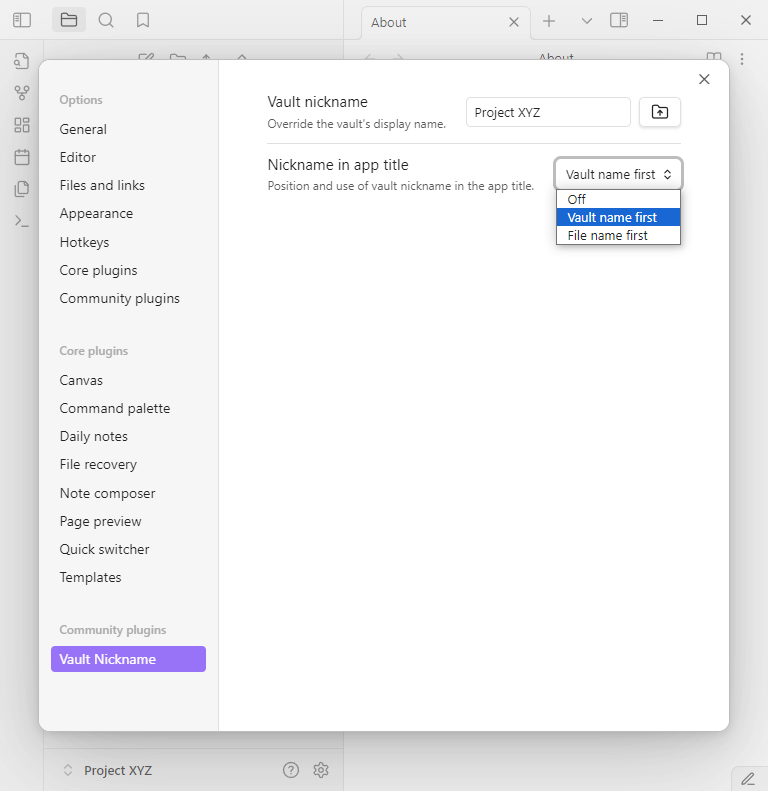This screenshot has height=791, width=768.
Task: Click the templates copy icon in ribbon
Action: tap(22, 189)
